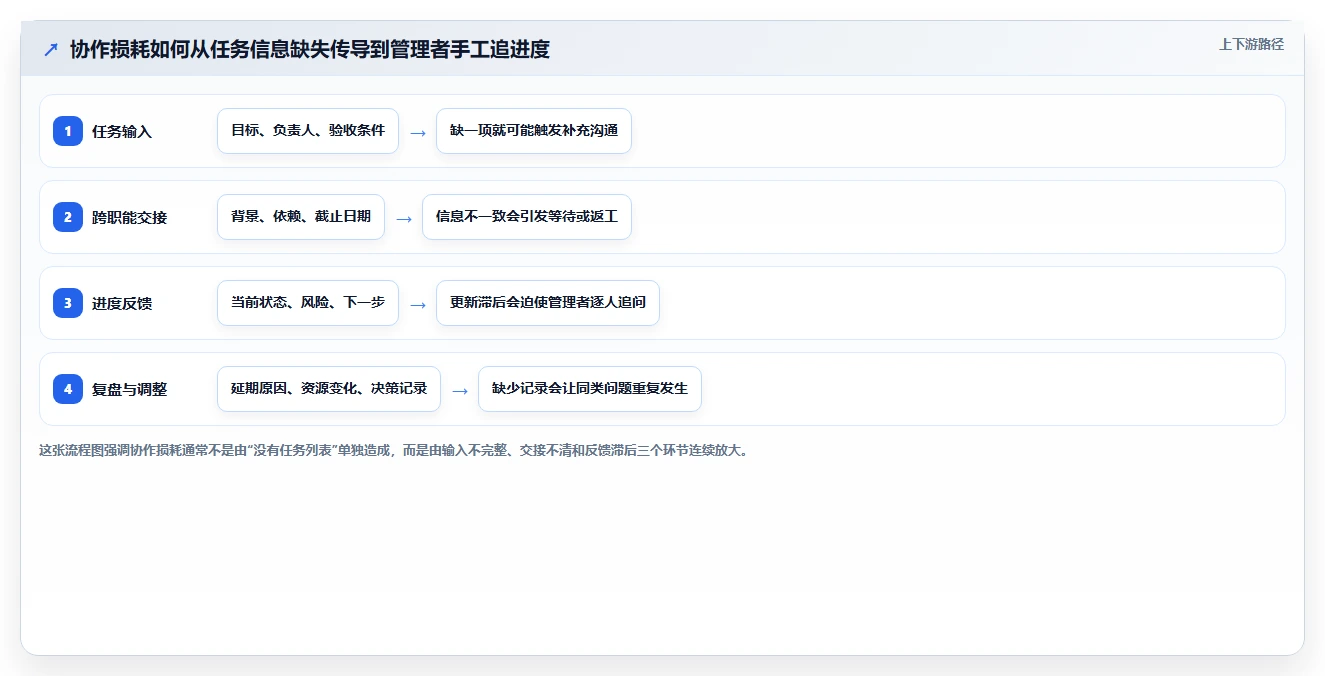Select step number 3 badge for 进度反馈
1325x676 pixels.
click(68, 303)
